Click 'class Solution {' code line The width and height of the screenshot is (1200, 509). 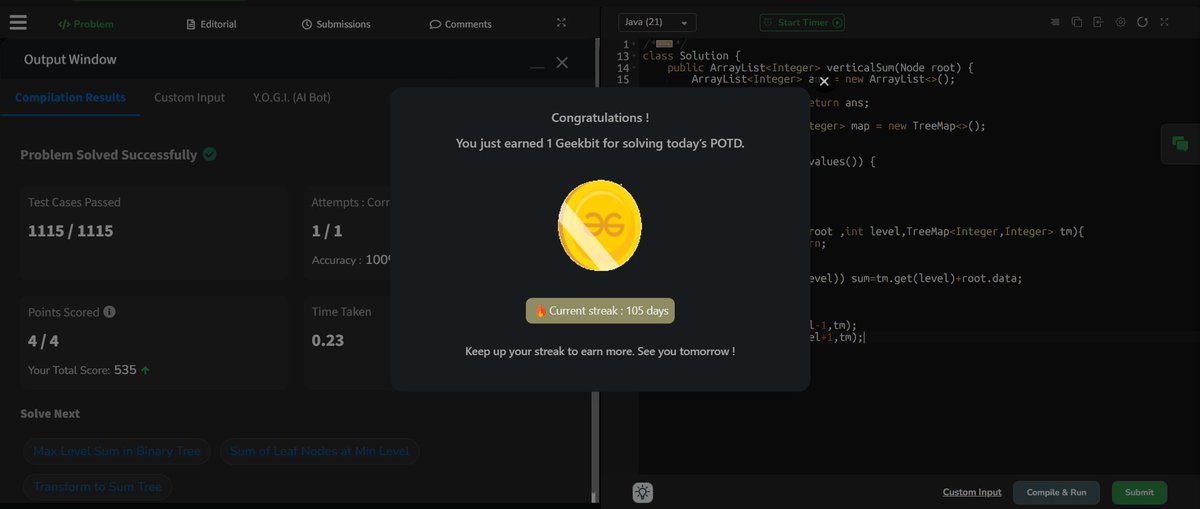coord(691,56)
